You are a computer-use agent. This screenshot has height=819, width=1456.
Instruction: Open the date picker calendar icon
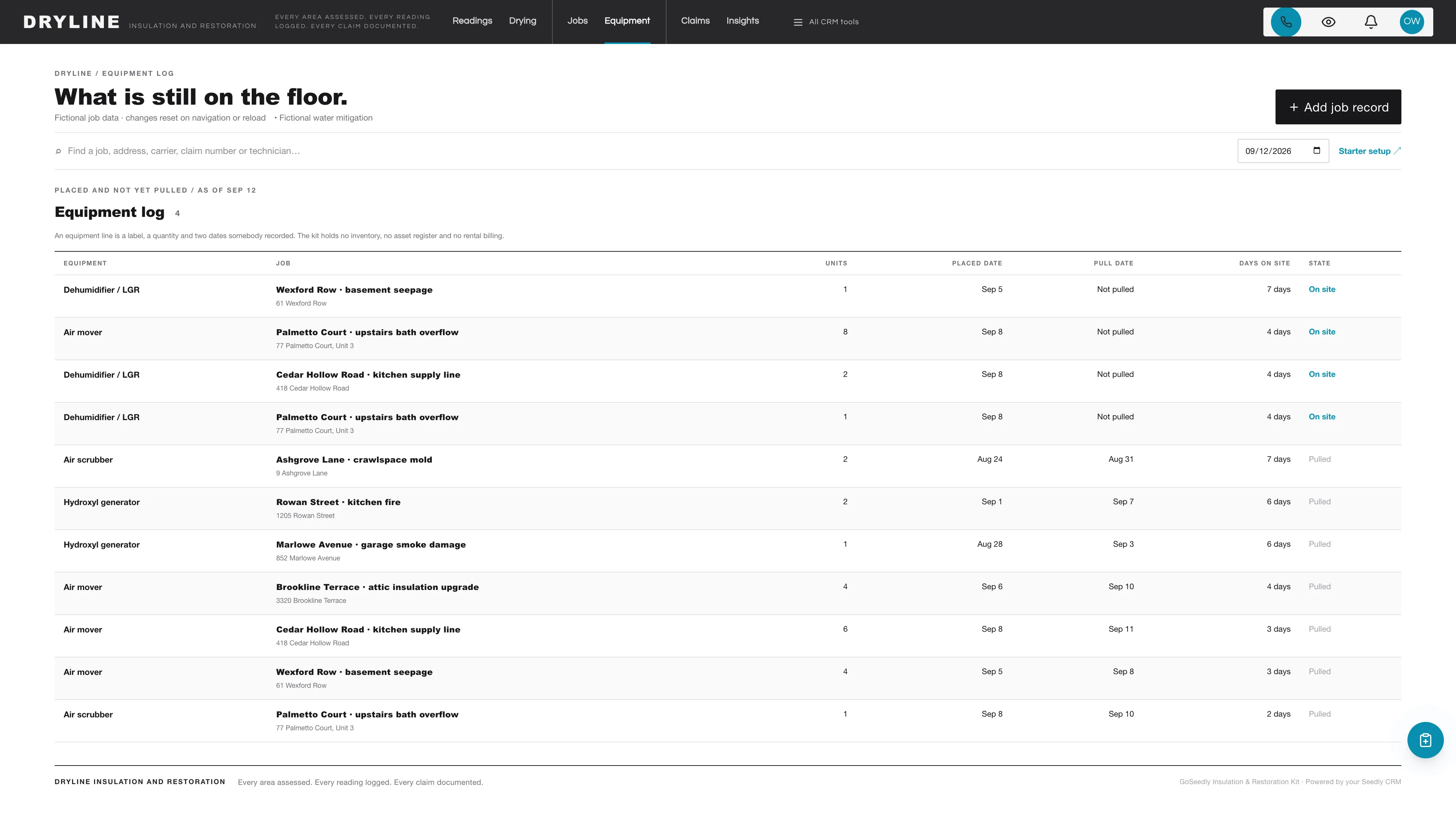click(x=1316, y=151)
